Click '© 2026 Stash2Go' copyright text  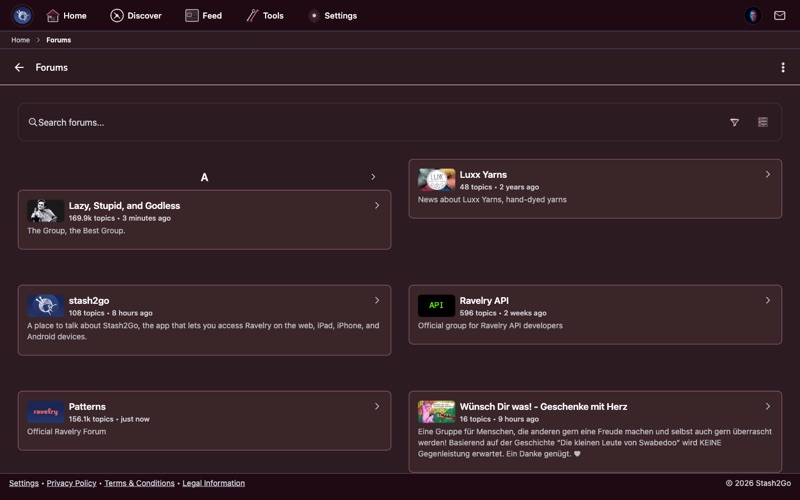[758, 483]
